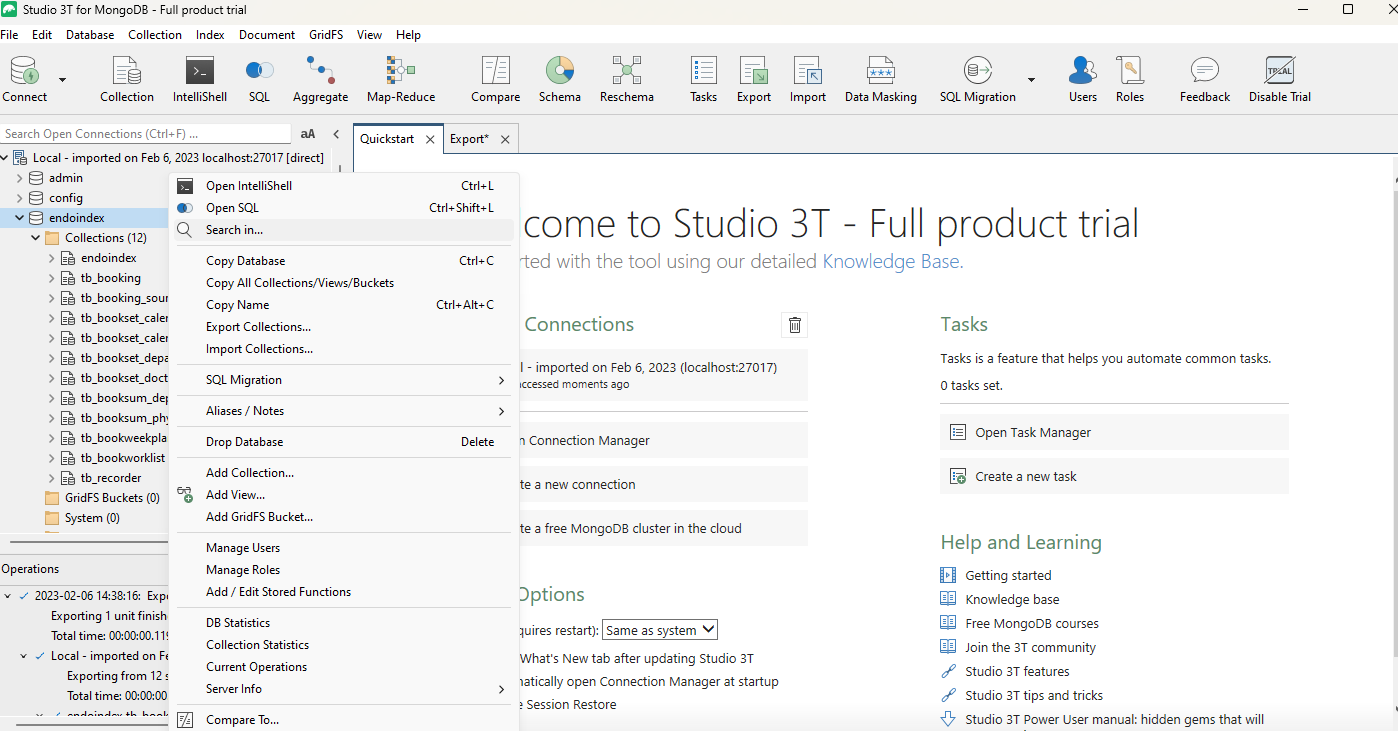
Task: Choose Compare To... menu entry
Action: (345, 720)
